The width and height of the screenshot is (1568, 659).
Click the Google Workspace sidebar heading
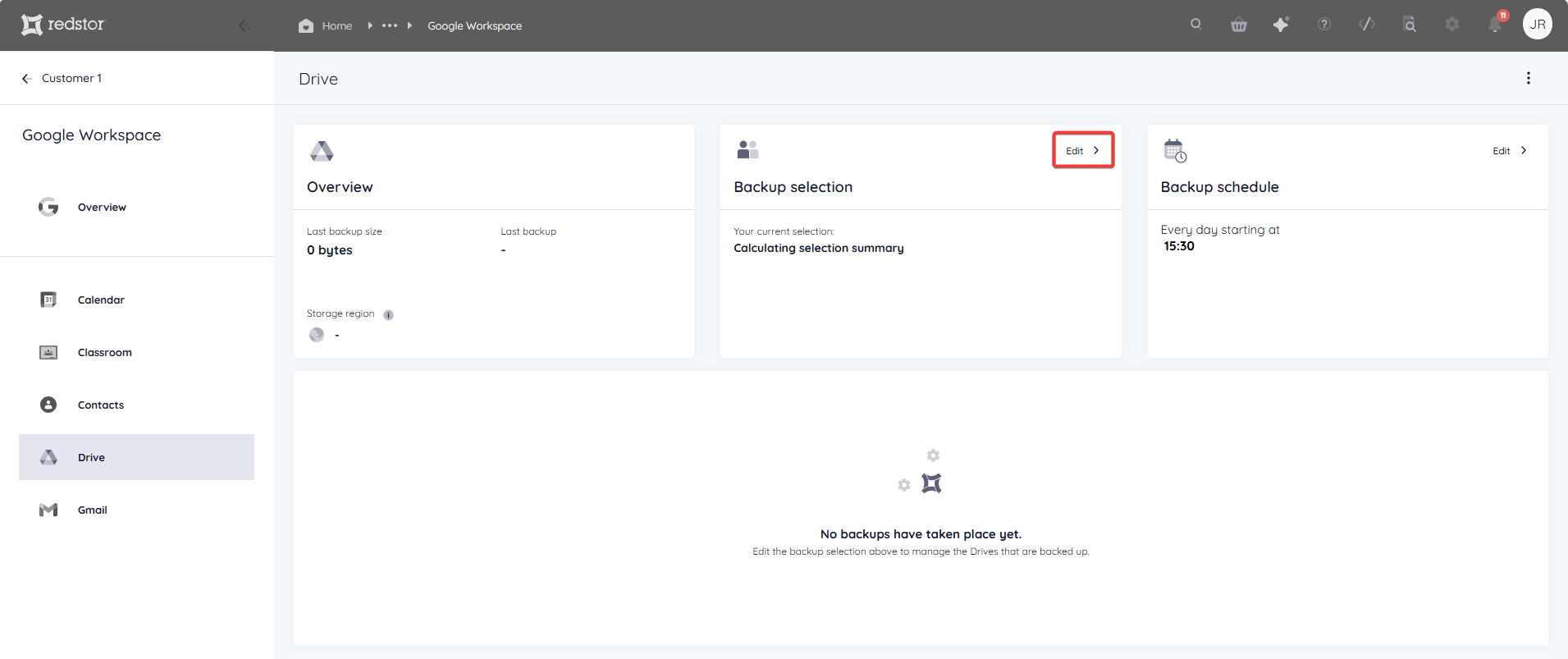tap(91, 135)
